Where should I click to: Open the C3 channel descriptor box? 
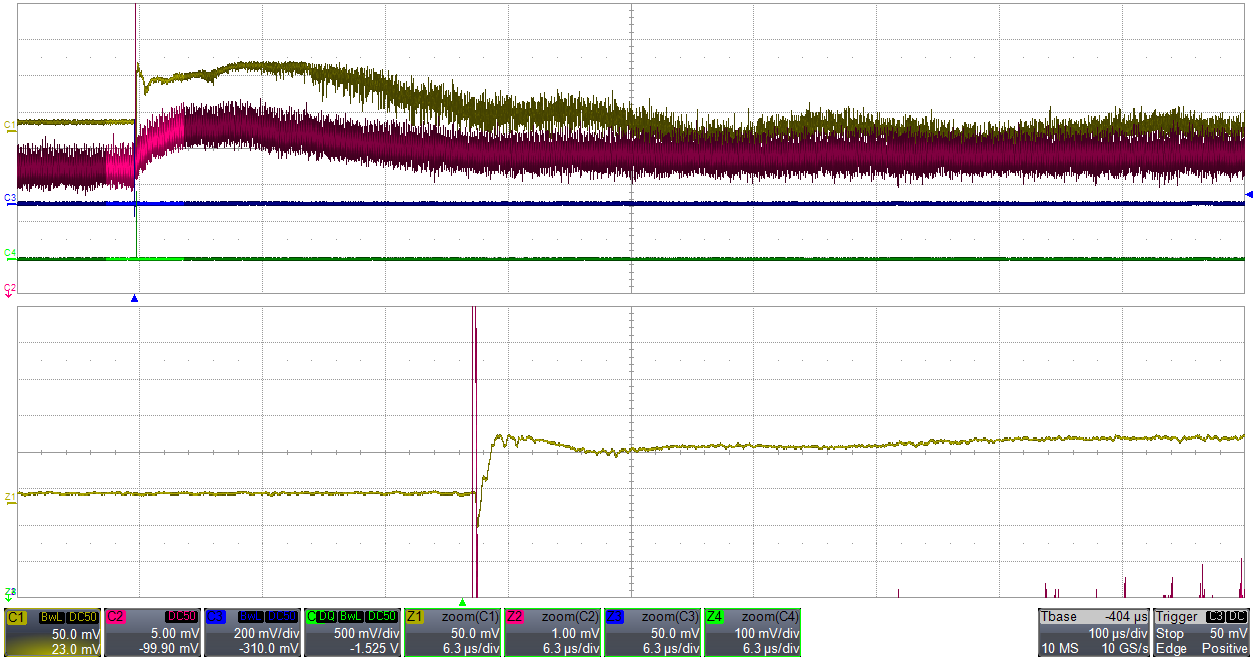[253, 632]
